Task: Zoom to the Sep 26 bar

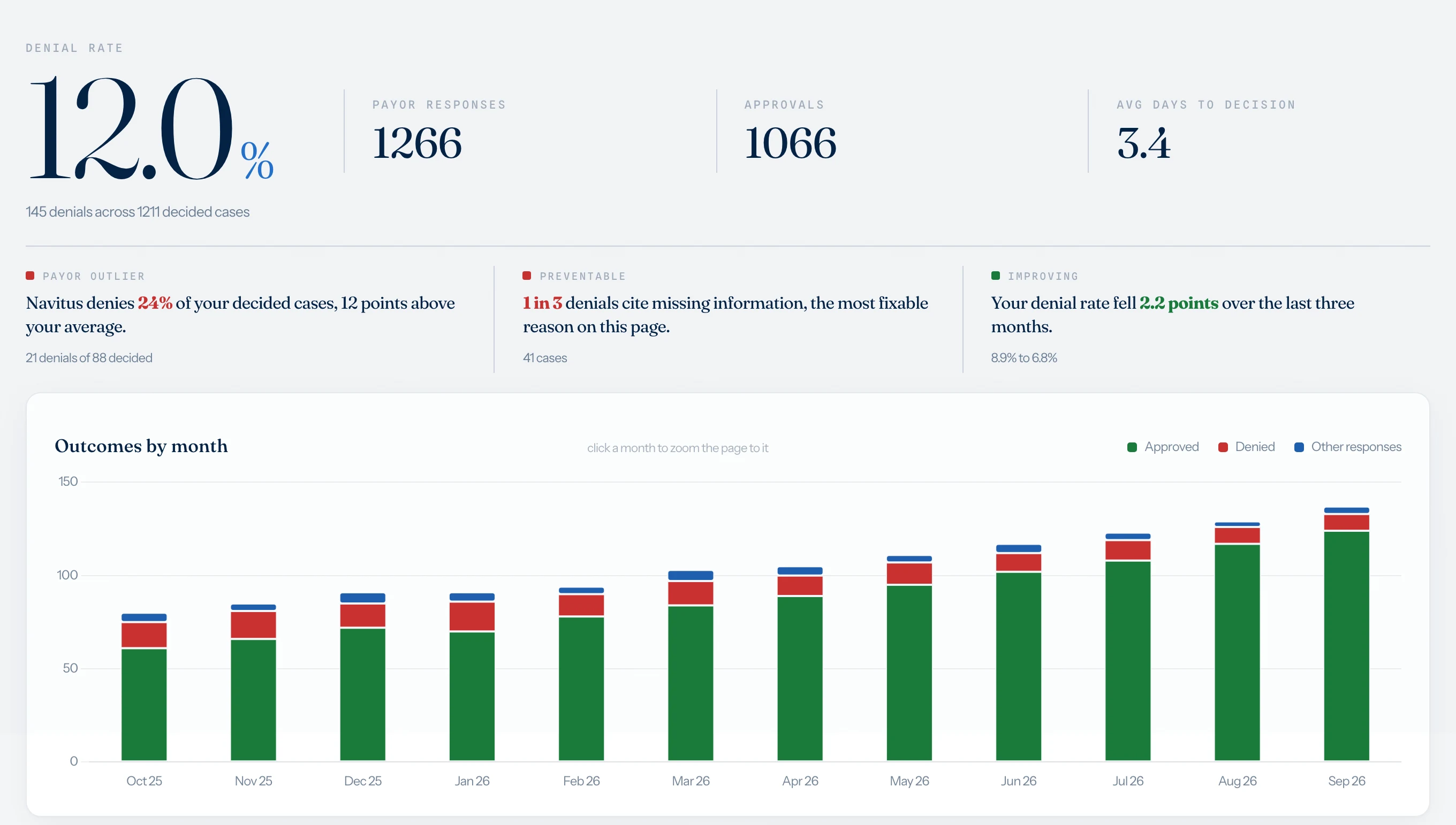Action: (1347, 634)
